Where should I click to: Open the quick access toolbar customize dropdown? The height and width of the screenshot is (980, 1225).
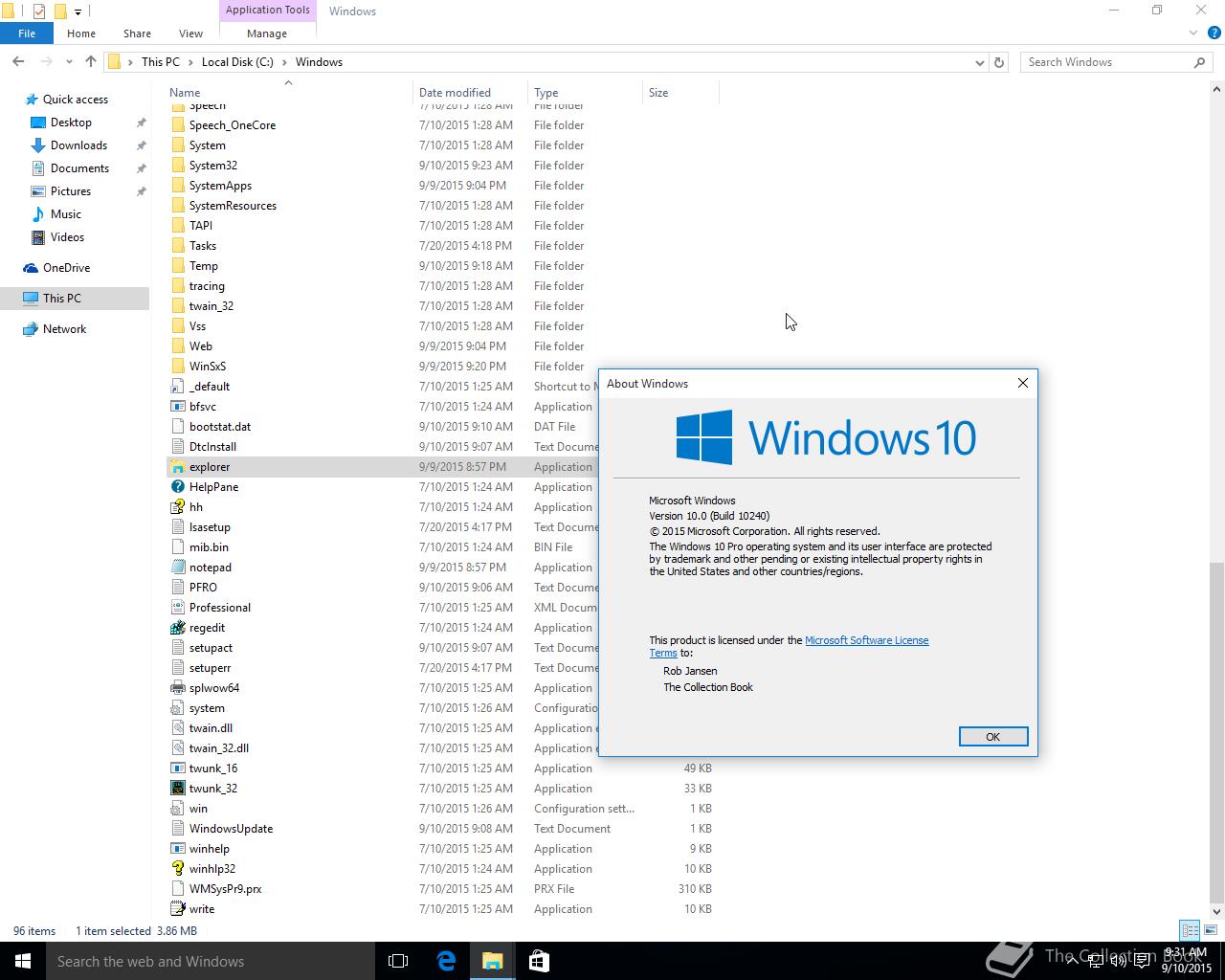coord(78,12)
